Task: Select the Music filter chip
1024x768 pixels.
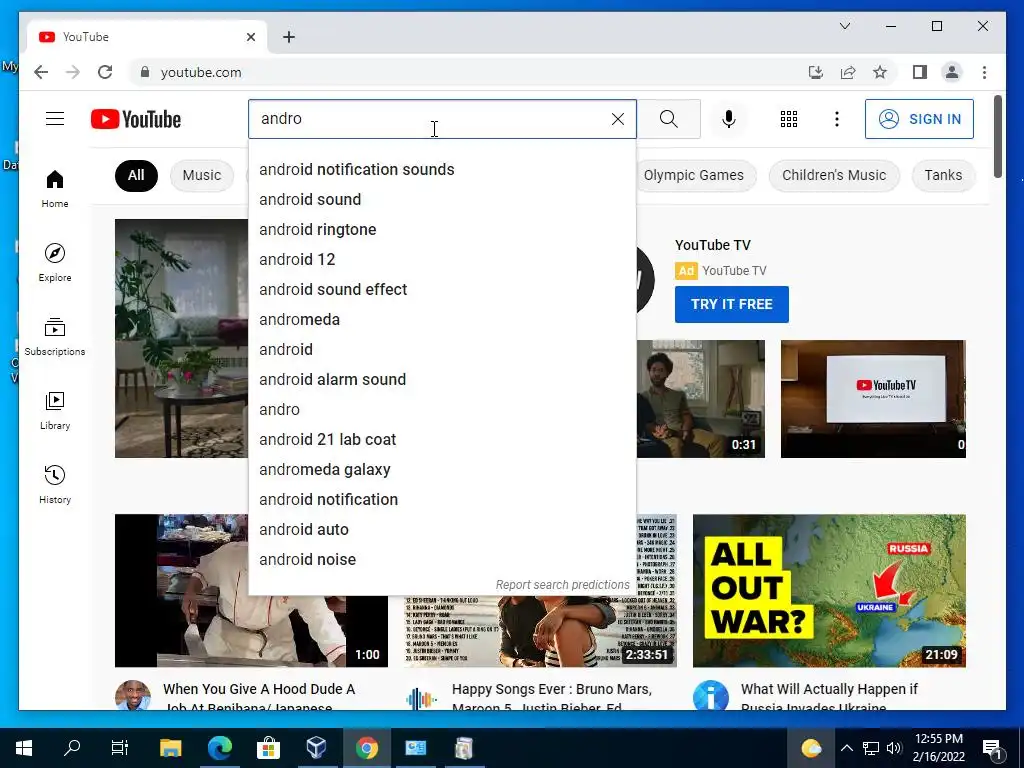Action: pos(202,175)
